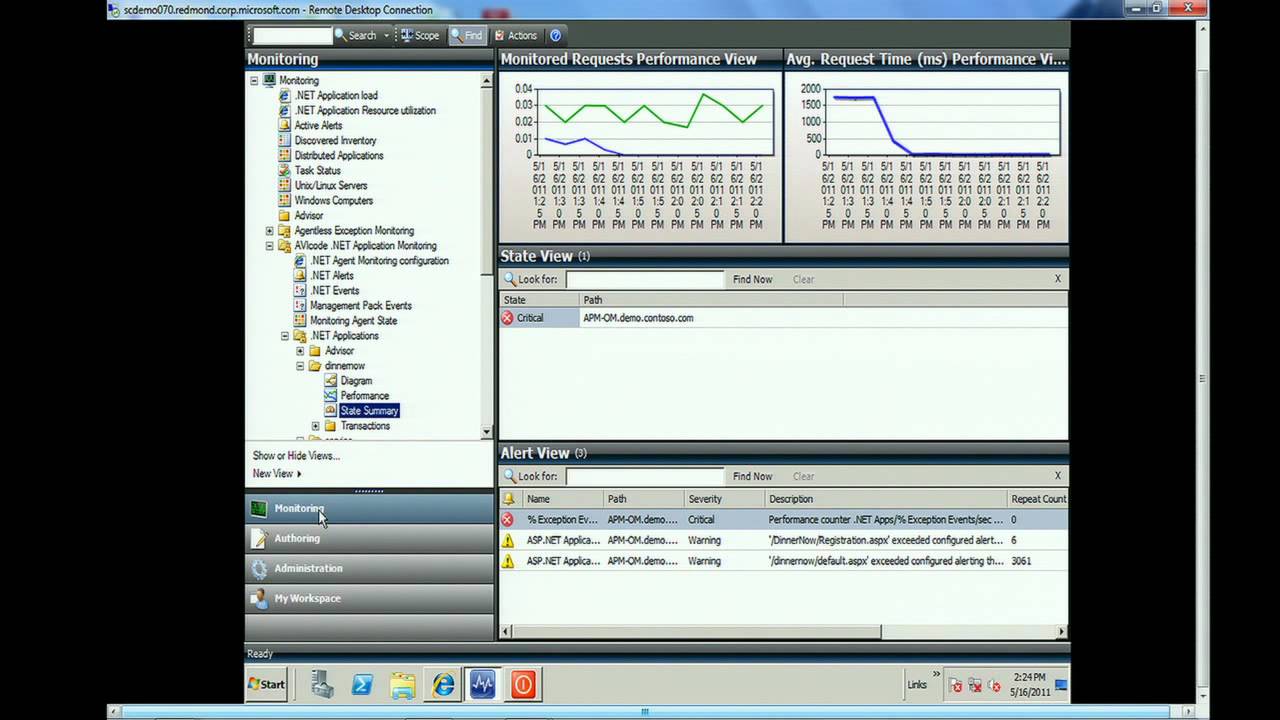Viewport: 1280px width, 720px height.
Task: Click the Distributed Applications icon
Action: [x=284, y=155]
